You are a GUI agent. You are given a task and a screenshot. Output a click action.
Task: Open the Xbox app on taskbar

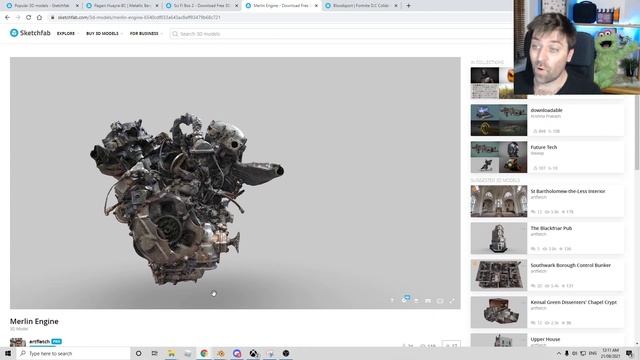[253, 353]
